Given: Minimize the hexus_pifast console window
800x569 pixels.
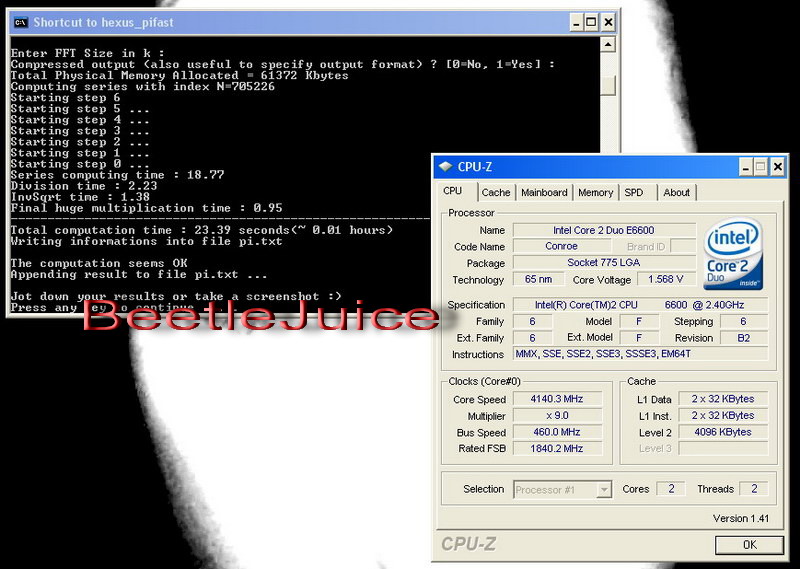Looking at the screenshot, I should tap(577, 22).
